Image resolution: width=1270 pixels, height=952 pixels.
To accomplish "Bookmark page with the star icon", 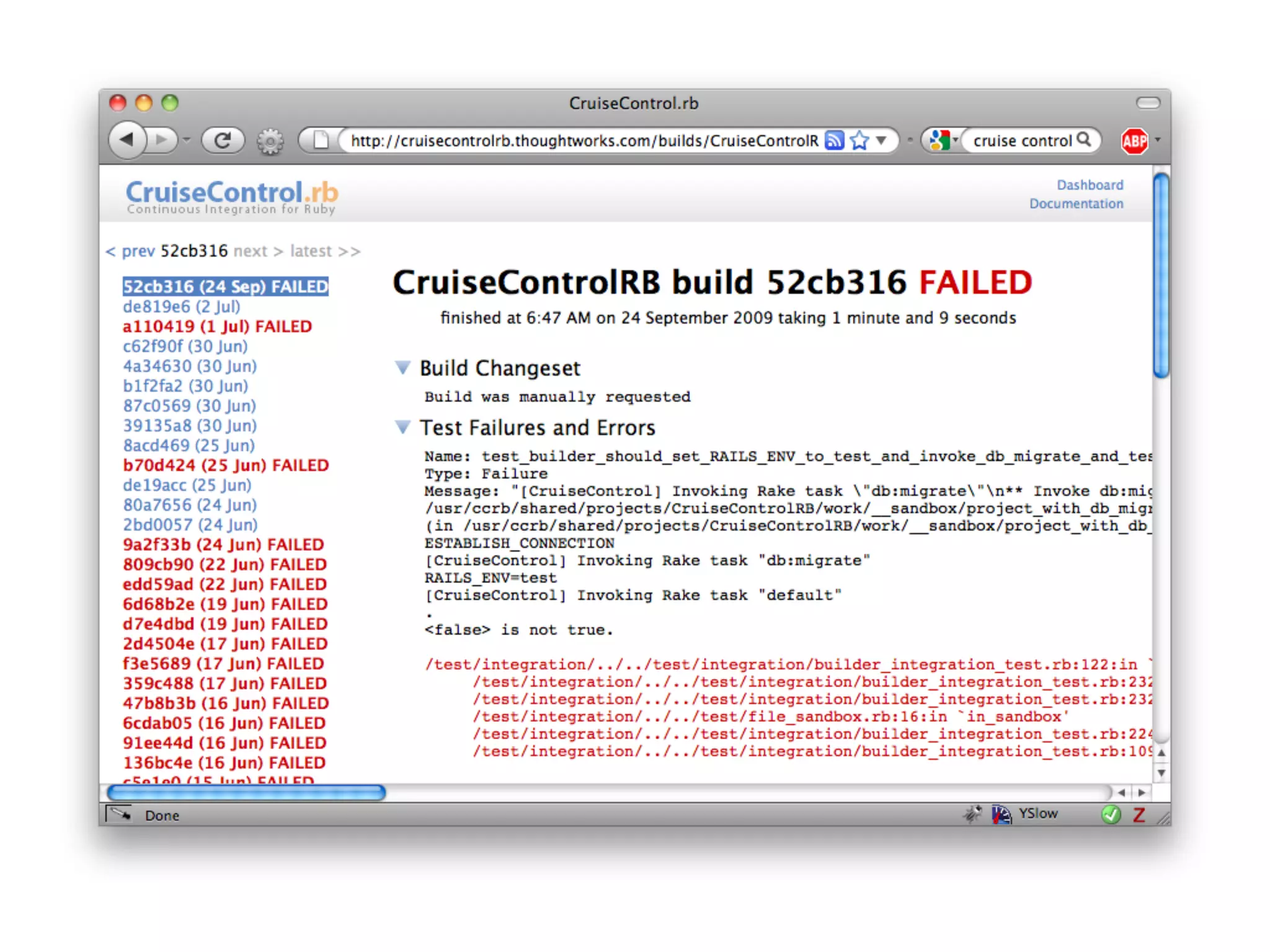I will pos(859,141).
